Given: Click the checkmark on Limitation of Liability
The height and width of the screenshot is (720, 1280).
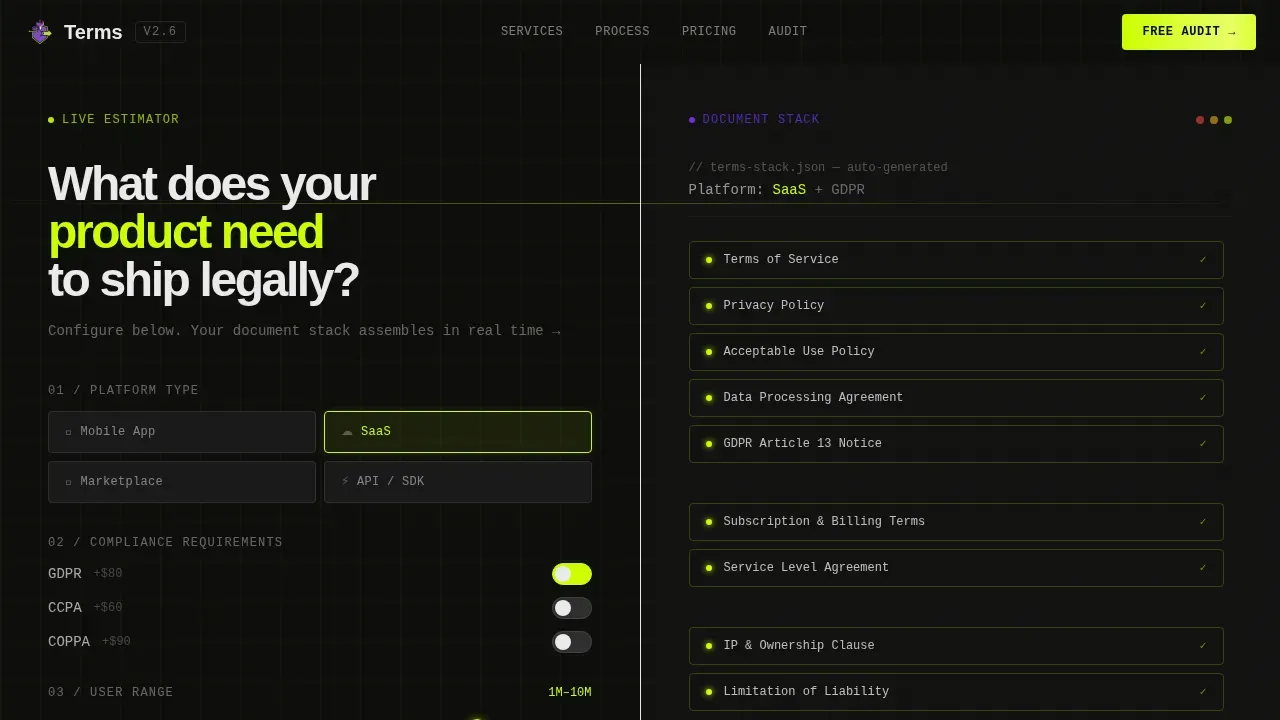Looking at the screenshot, I should [1203, 692].
